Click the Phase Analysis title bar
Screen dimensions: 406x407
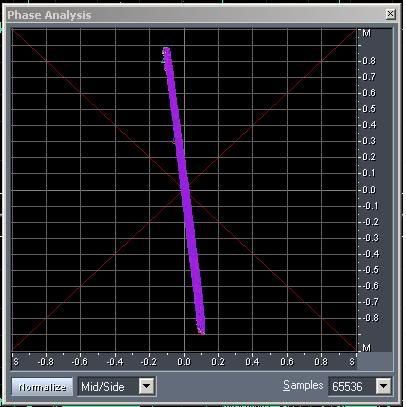(200, 15)
